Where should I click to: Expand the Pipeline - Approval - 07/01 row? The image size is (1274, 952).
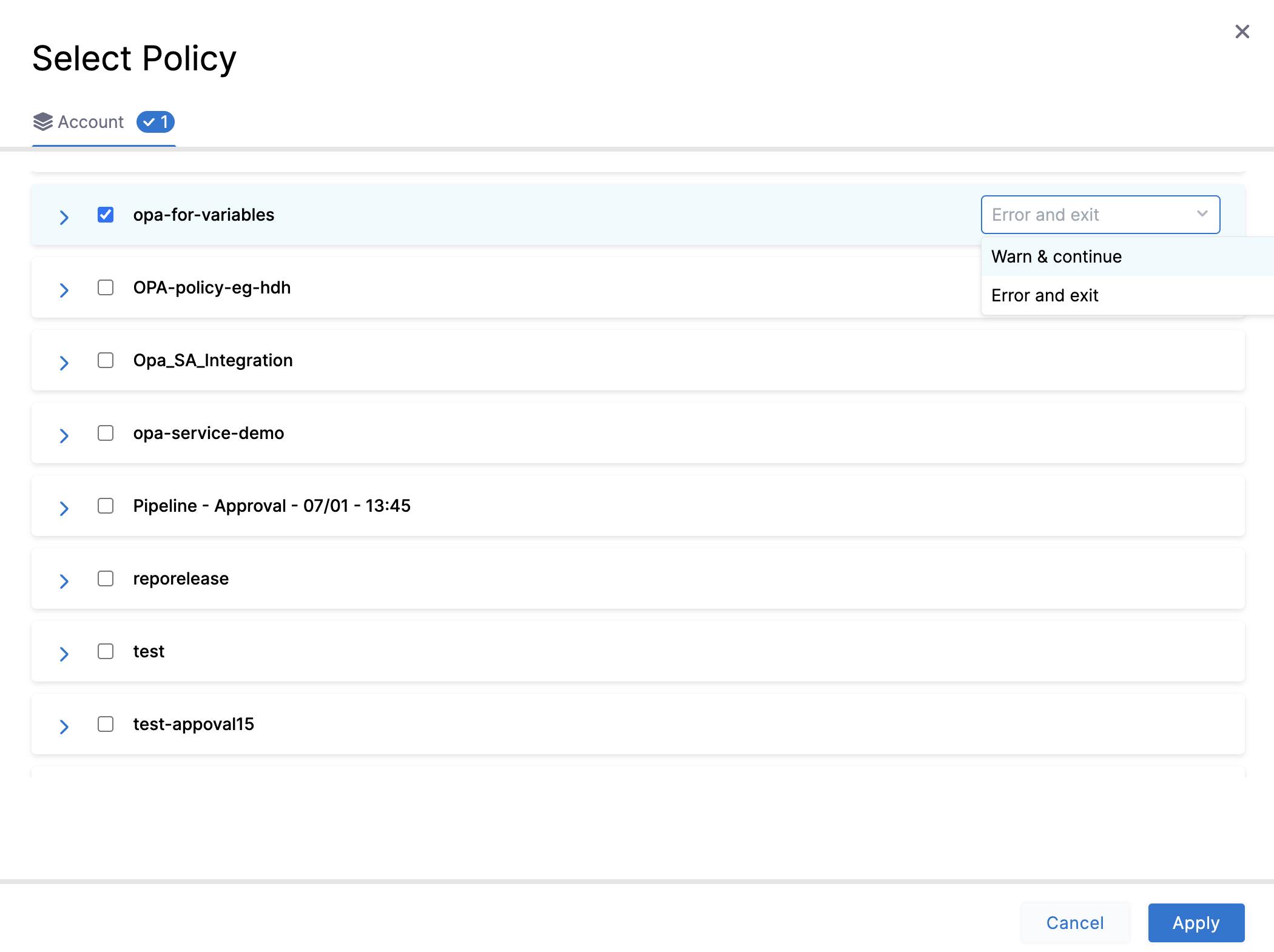[64, 508]
